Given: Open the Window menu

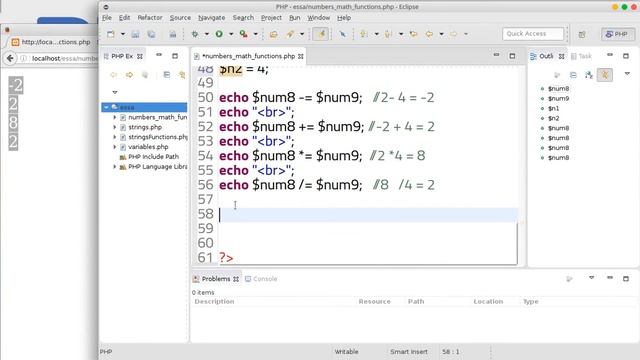Looking at the screenshot, I should tap(318, 18).
